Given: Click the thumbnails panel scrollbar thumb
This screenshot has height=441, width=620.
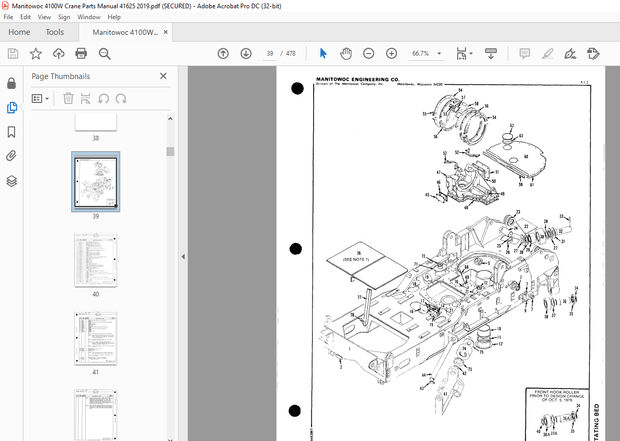Looking at the screenshot, I should tap(170, 151).
